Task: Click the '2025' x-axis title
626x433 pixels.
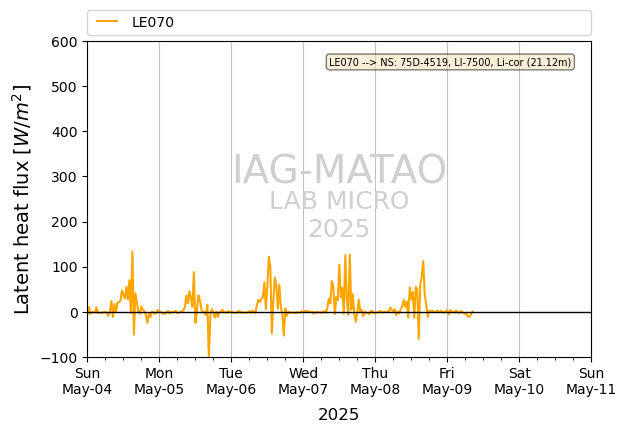Action: pos(339,415)
